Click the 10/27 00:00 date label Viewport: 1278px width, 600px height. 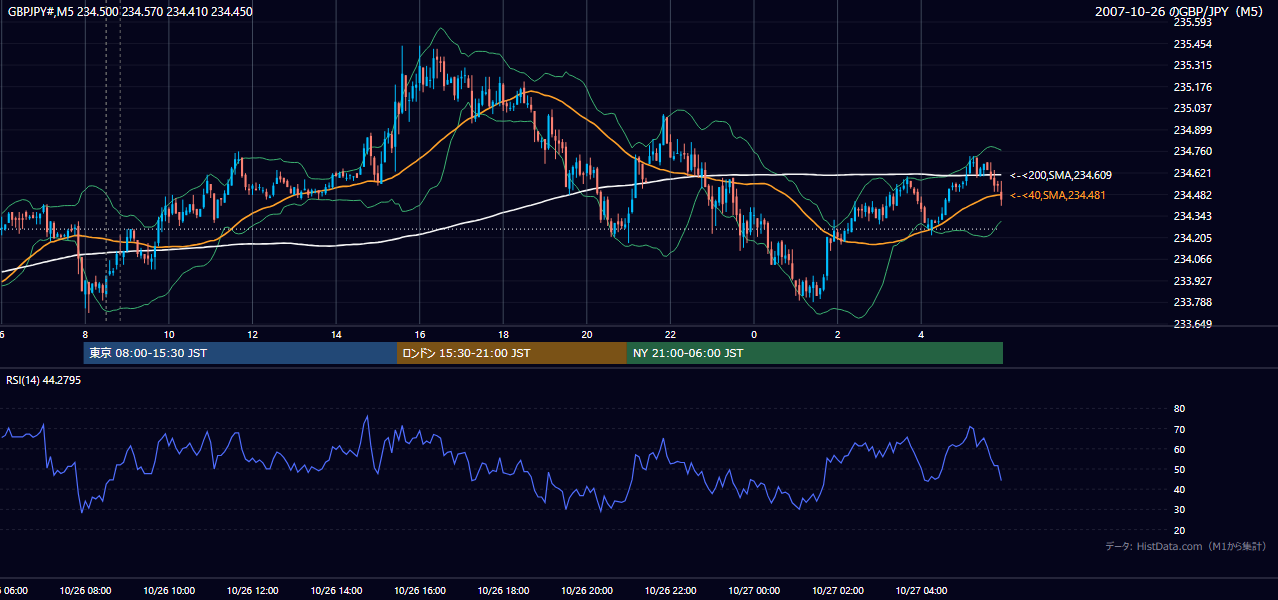pos(754,591)
